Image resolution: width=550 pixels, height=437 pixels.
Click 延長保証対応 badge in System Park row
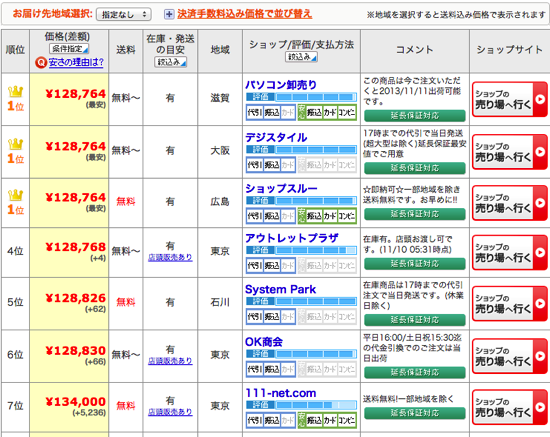[x=415, y=320]
